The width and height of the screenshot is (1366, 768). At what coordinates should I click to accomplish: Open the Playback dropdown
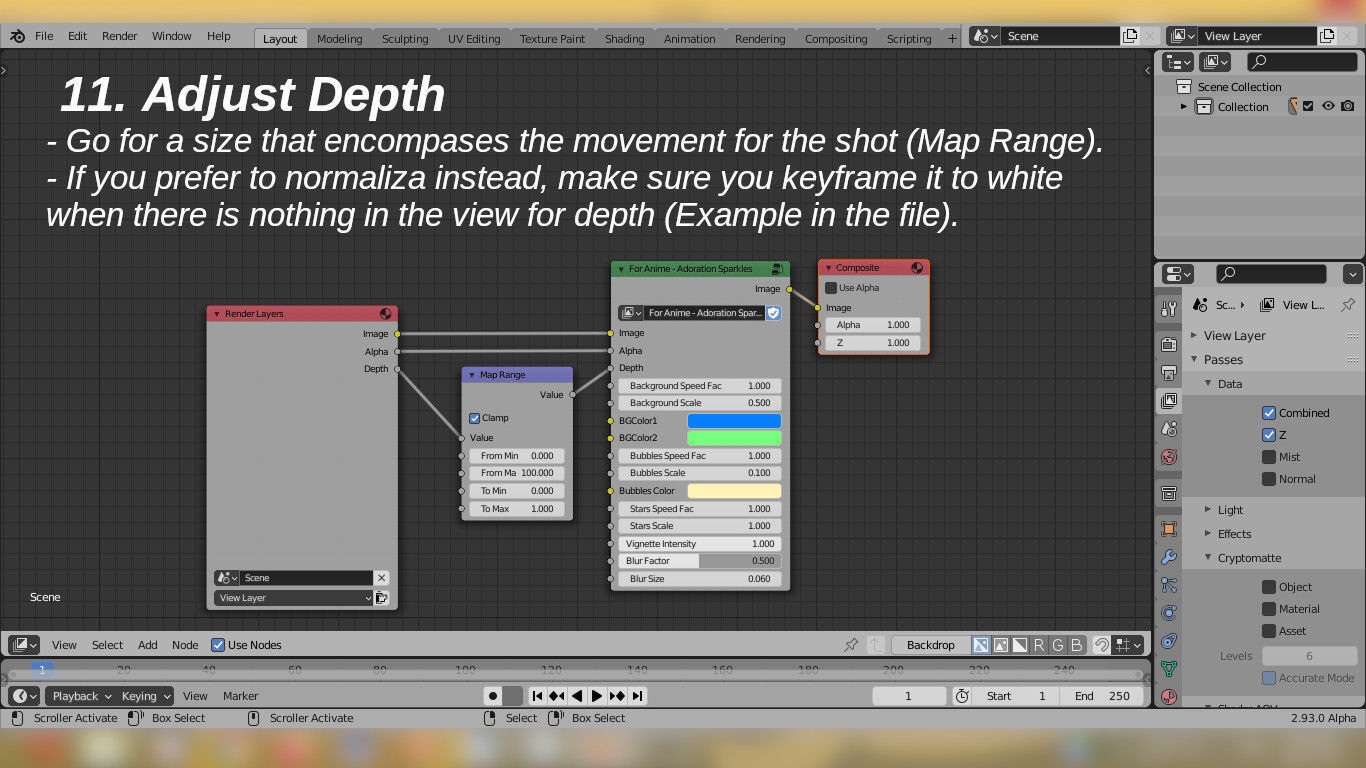click(80, 696)
